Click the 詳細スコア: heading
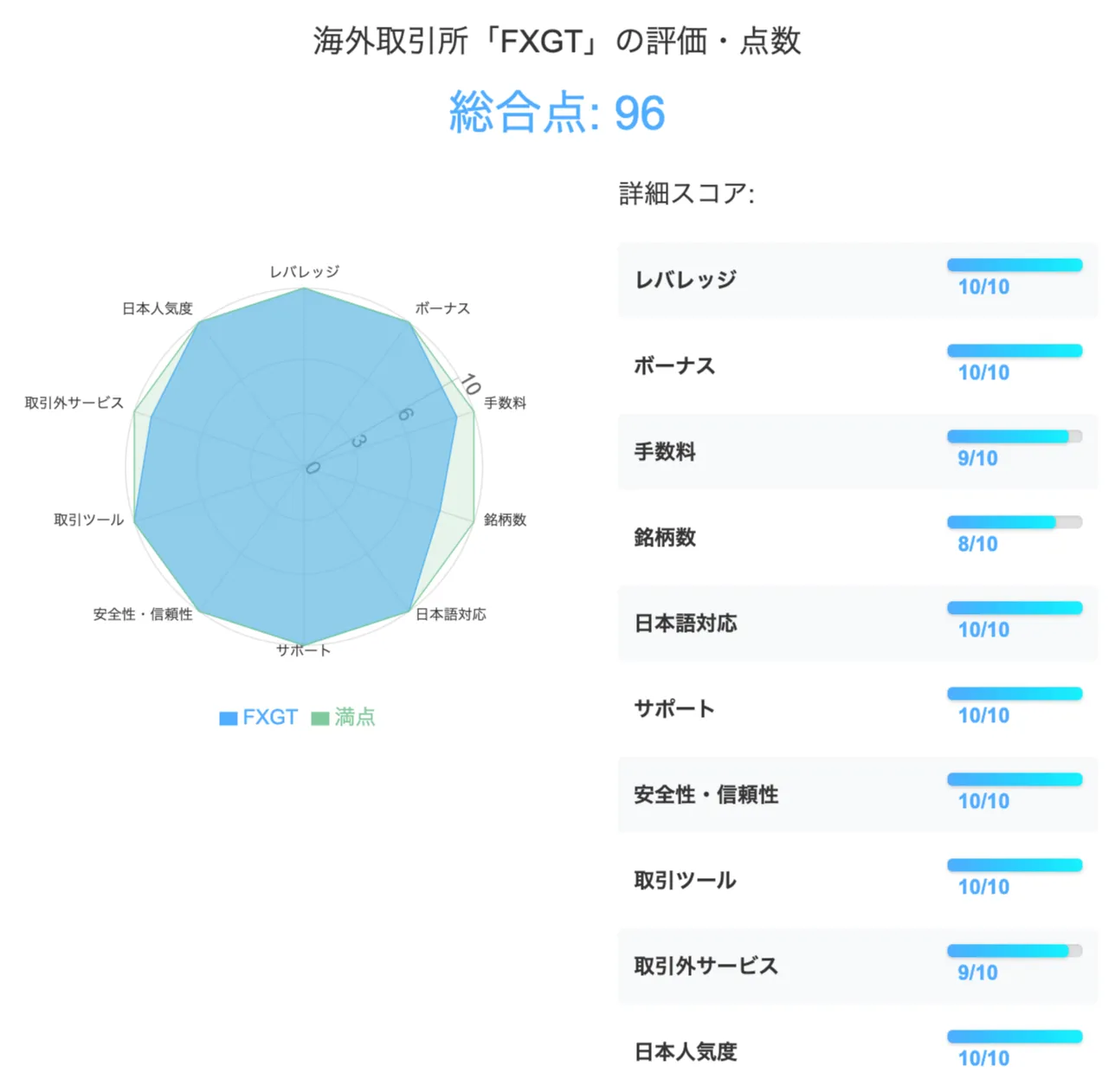1115x1092 pixels. point(686,193)
